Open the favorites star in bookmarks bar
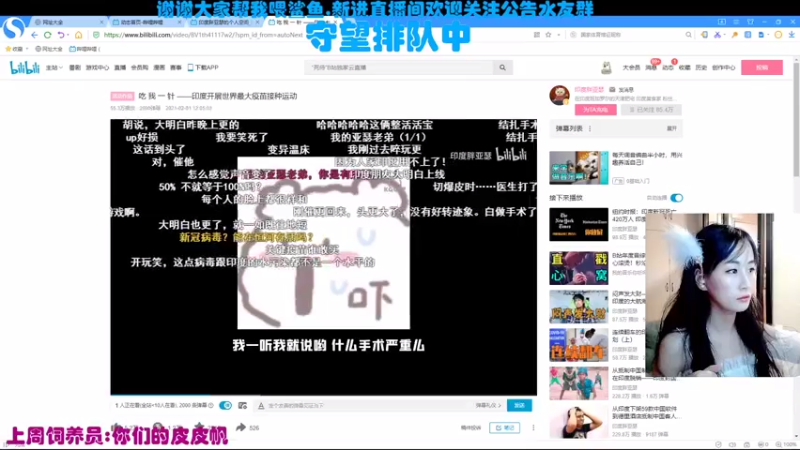Viewport: 800px width, 450px height. (x=8, y=49)
